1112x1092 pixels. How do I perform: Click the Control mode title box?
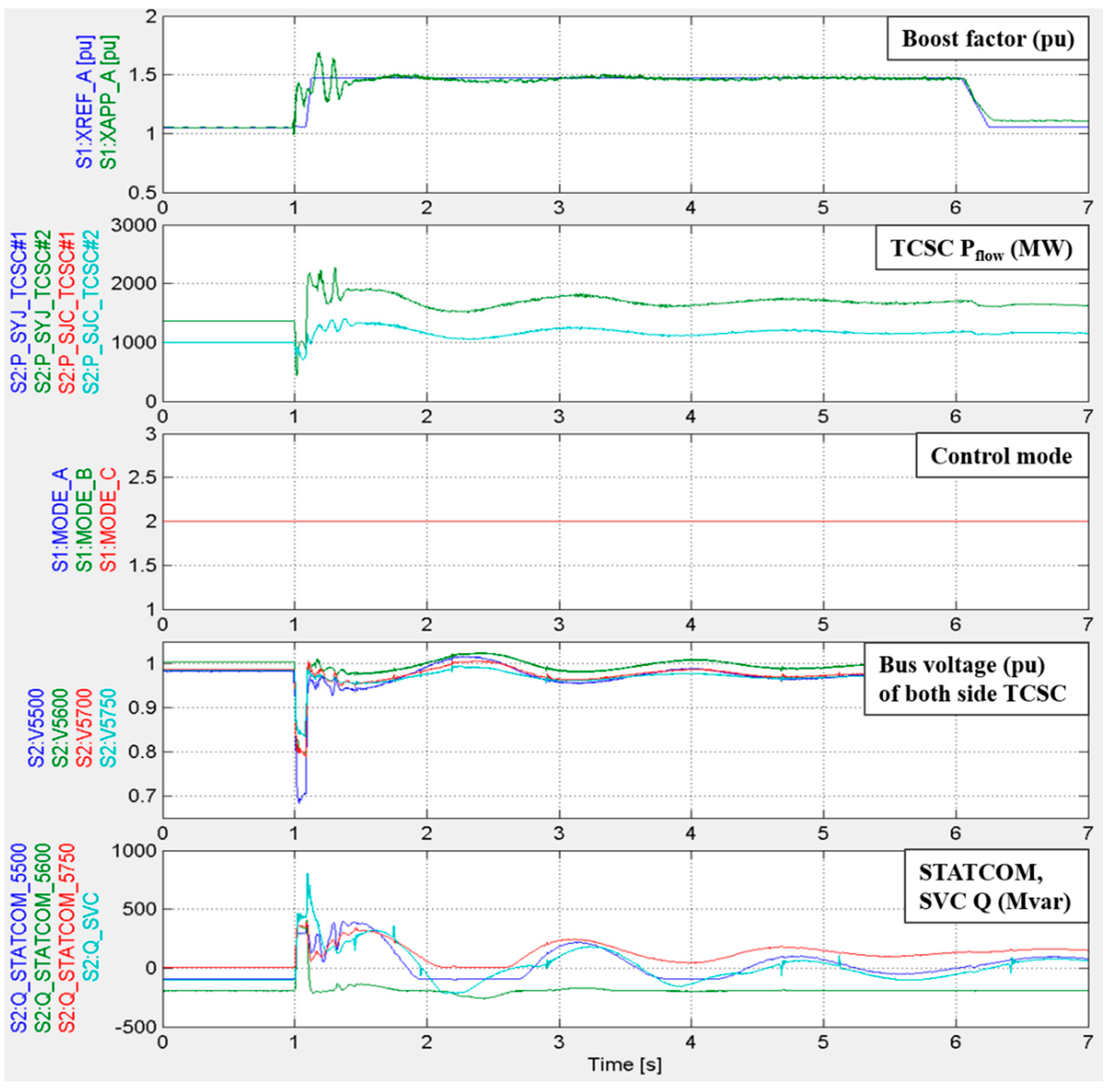(x=1001, y=456)
